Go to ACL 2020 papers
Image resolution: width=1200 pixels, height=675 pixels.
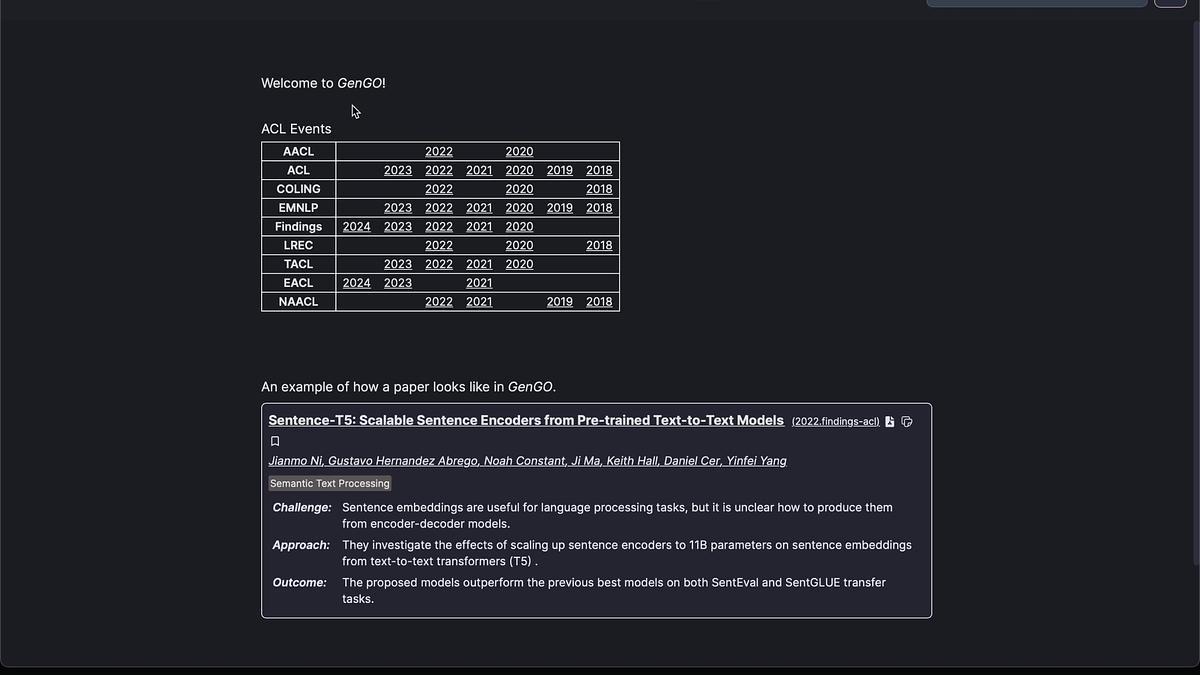(x=519, y=170)
